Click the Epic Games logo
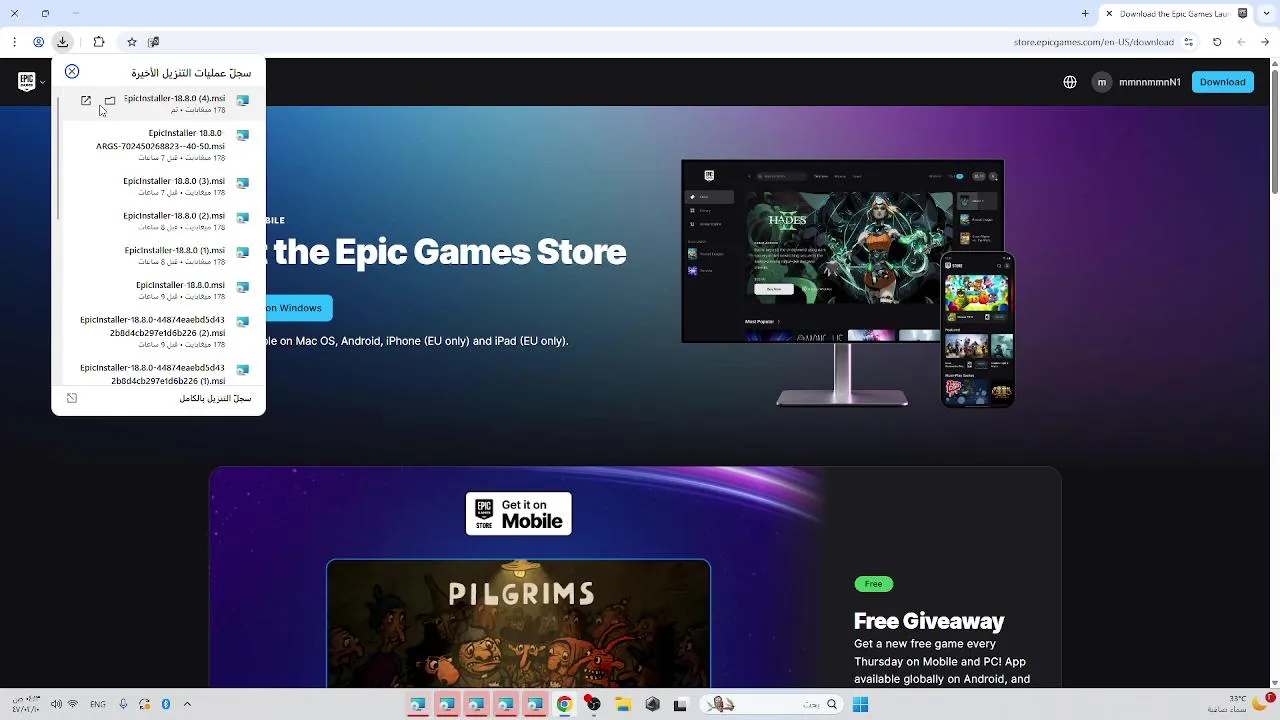Screen dimensions: 1280x720 27,82
